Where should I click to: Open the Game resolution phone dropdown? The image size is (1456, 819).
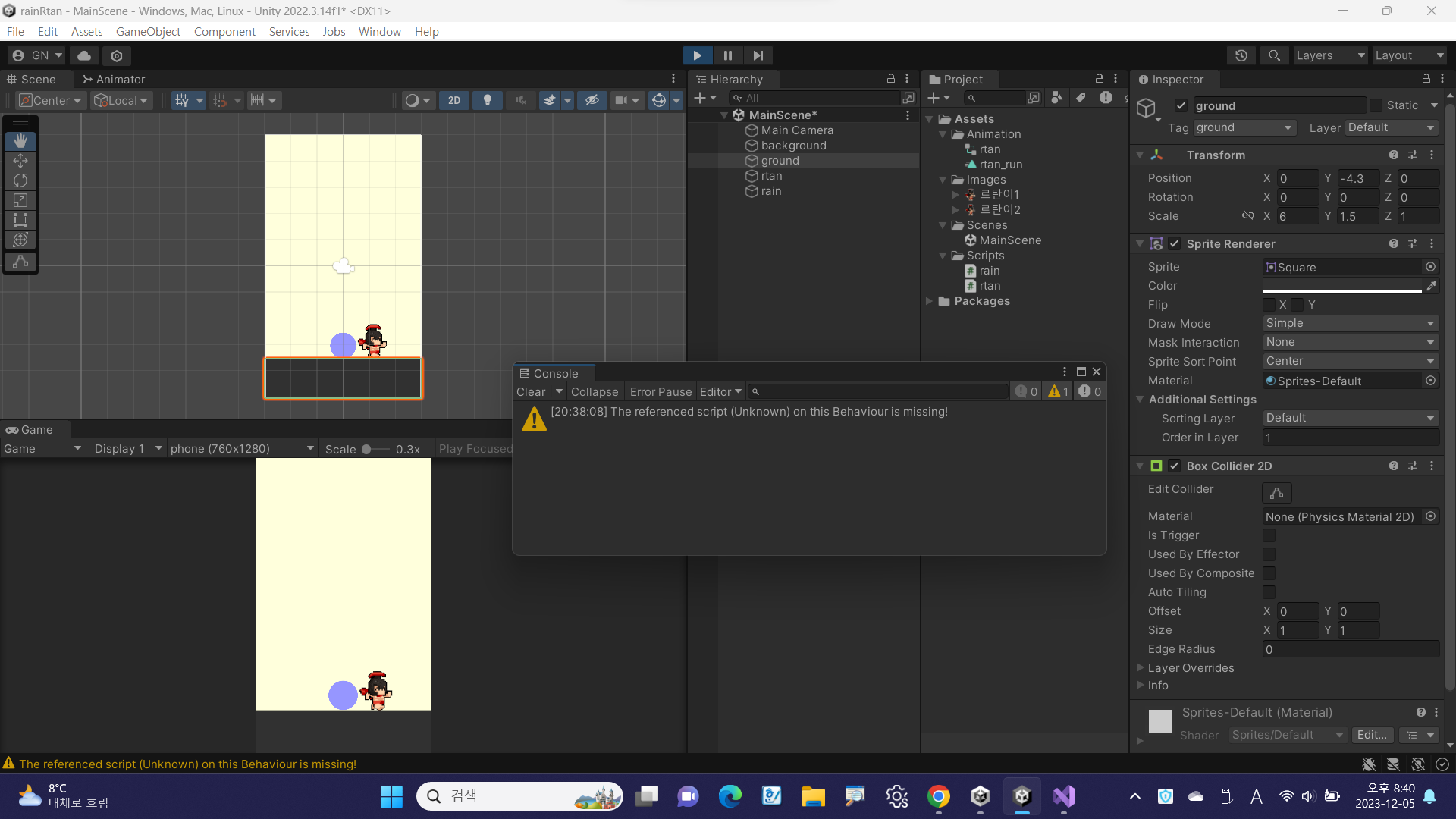pos(242,449)
